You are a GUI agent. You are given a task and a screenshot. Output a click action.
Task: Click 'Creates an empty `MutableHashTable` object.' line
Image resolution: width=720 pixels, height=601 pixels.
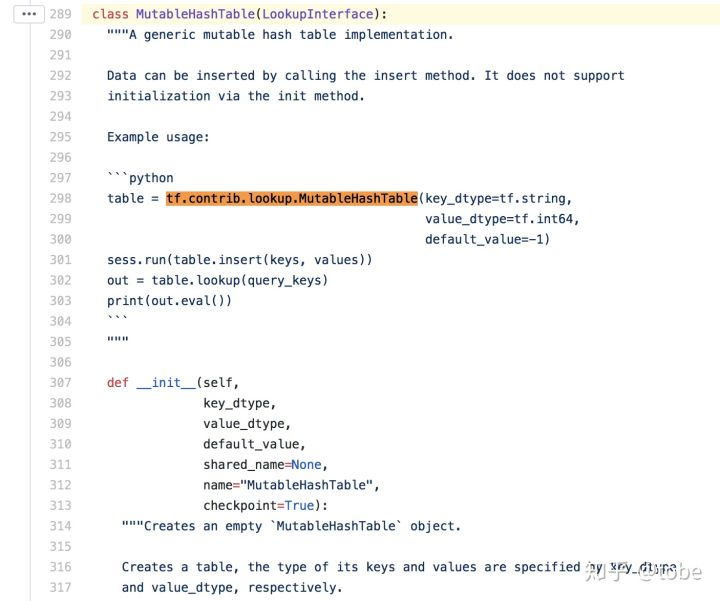[291, 526]
